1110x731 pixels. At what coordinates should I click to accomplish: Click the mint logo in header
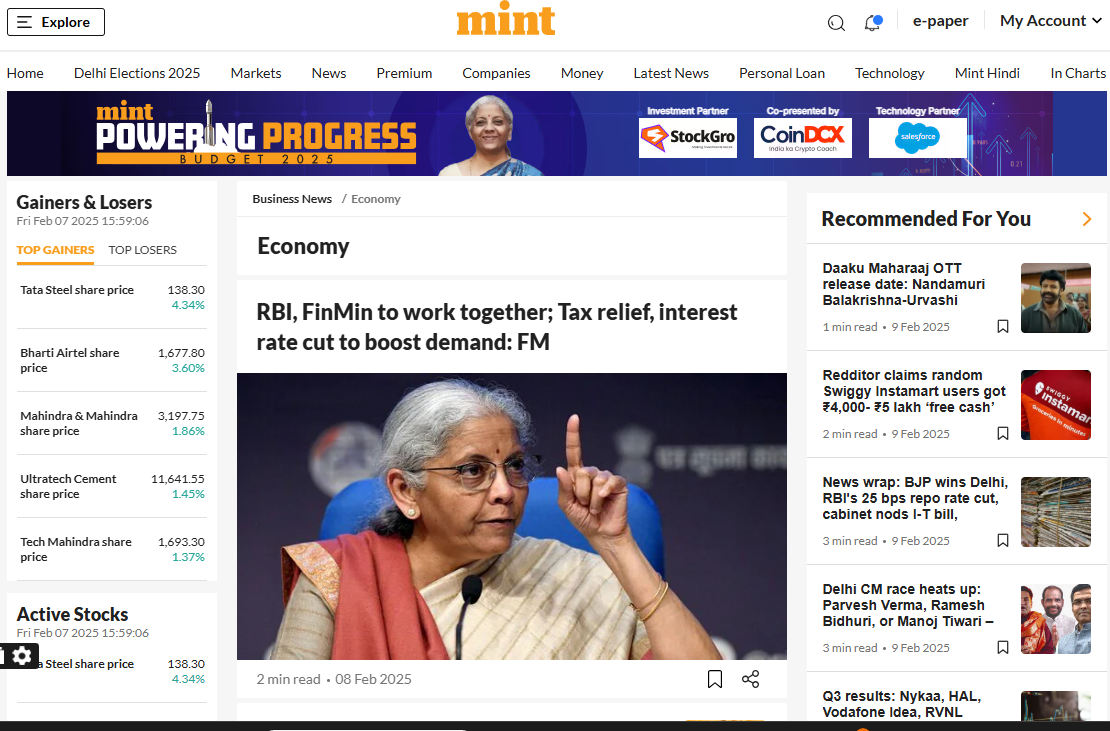pyautogui.click(x=506, y=22)
